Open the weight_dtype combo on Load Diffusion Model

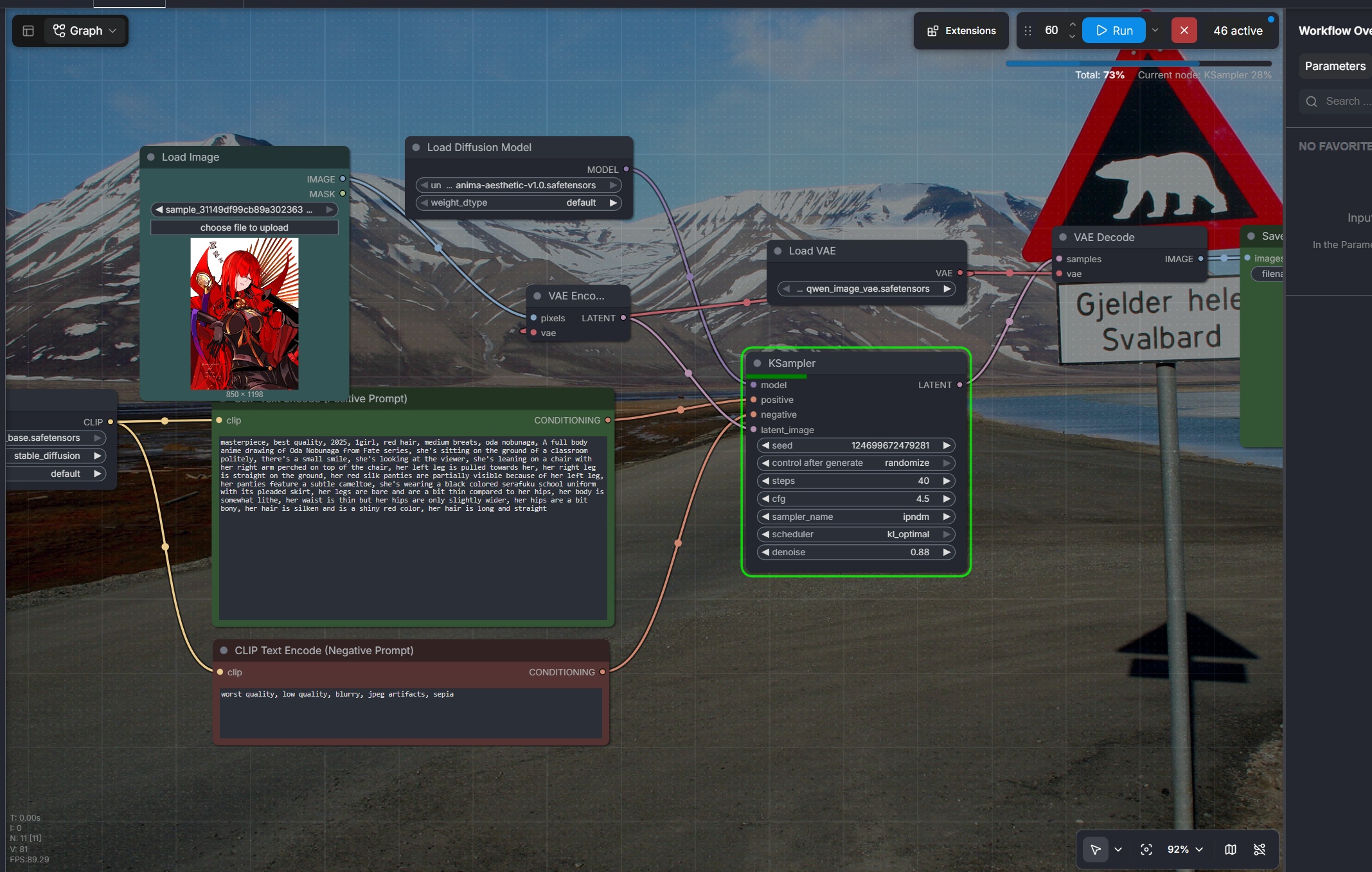click(519, 202)
